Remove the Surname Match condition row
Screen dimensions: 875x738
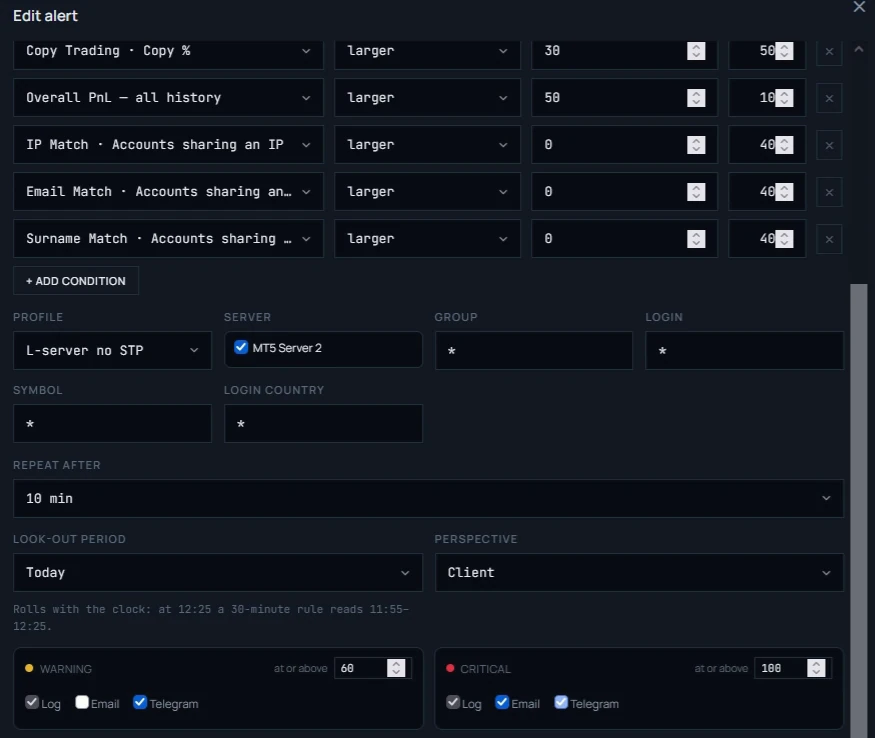click(829, 239)
